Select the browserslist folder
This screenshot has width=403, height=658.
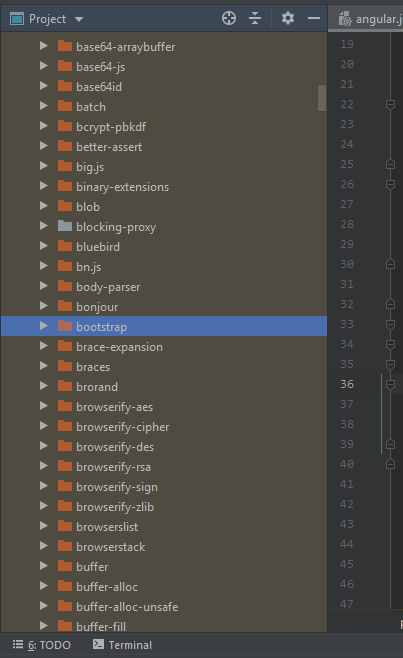(107, 527)
